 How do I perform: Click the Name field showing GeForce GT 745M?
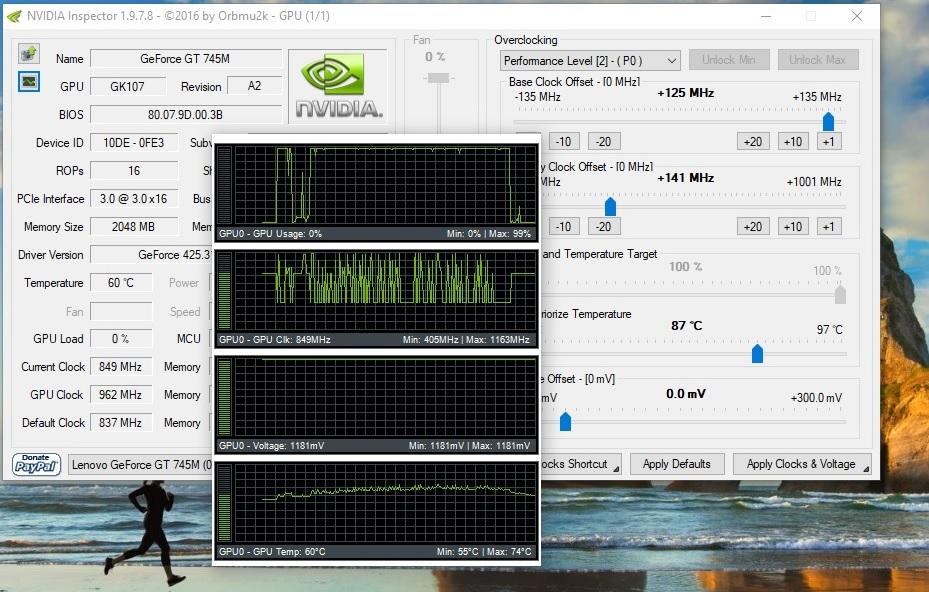click(185, 59)
